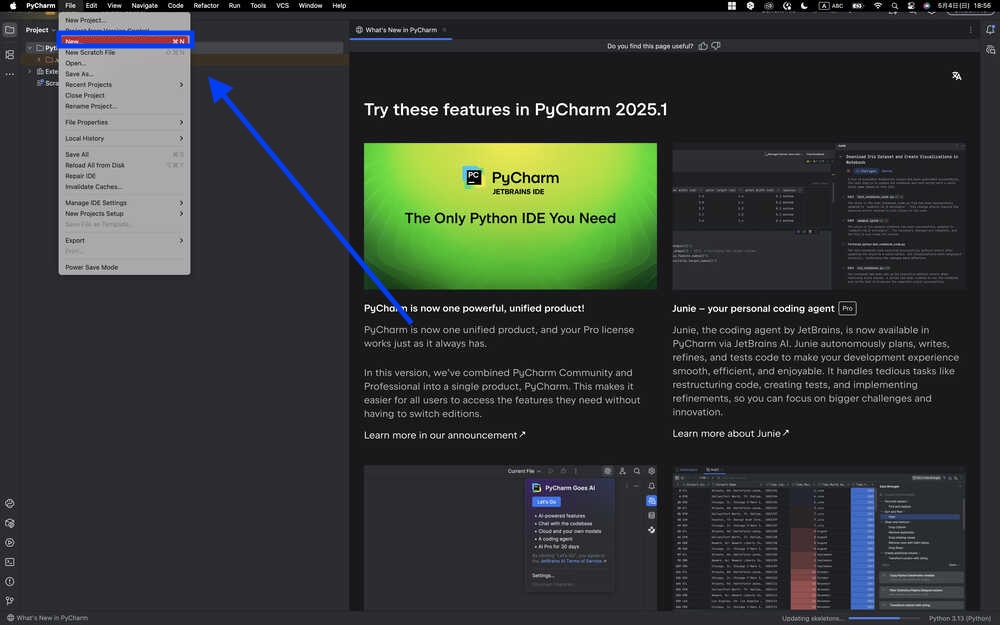The height and width of the screenshot is (625, 1000).
Task: Click the Junie coding agent screenshot
Action: 819,216
